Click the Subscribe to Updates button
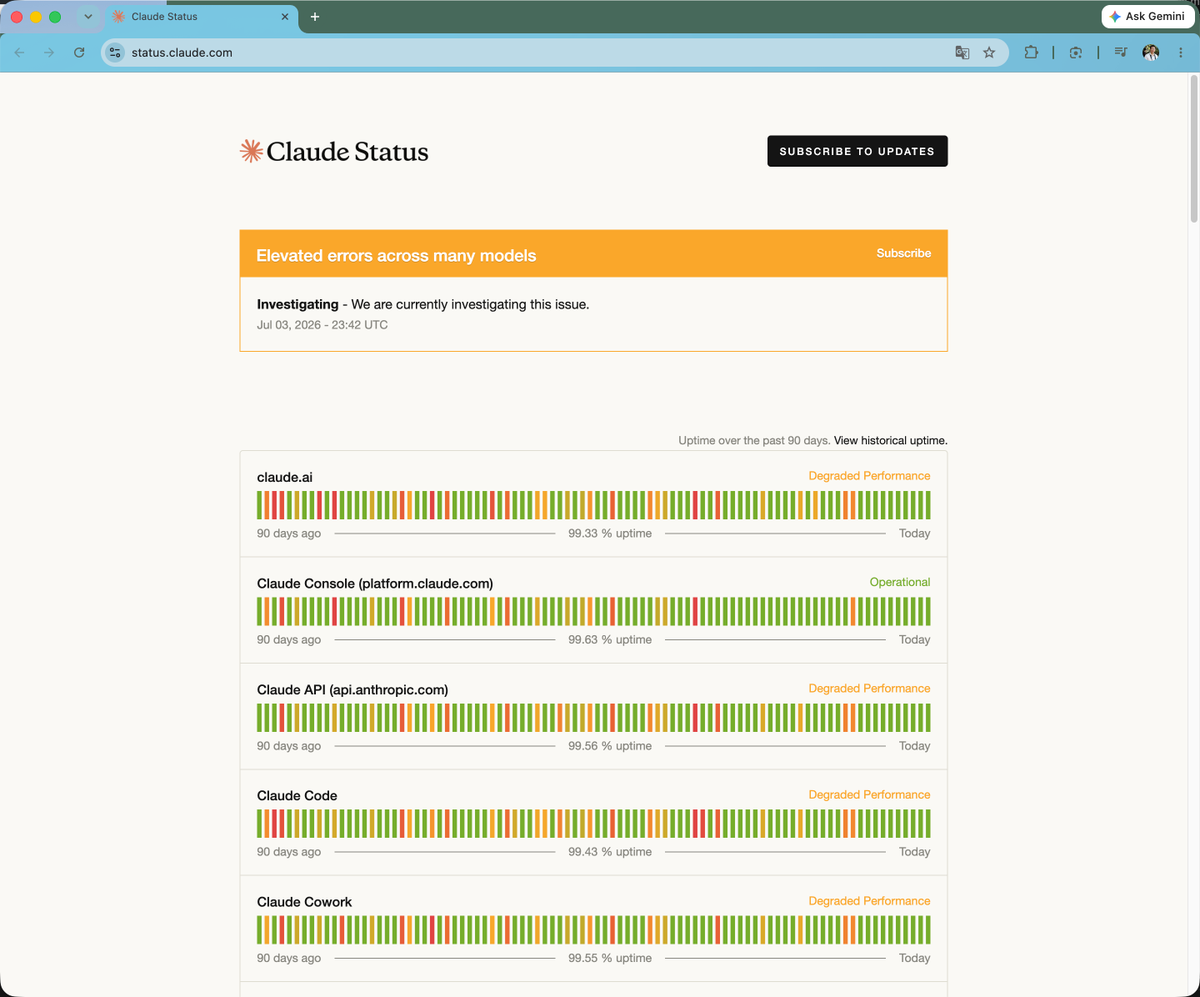Image resolution: width=1200 pixels, height=997 pixels. [857, 151]
